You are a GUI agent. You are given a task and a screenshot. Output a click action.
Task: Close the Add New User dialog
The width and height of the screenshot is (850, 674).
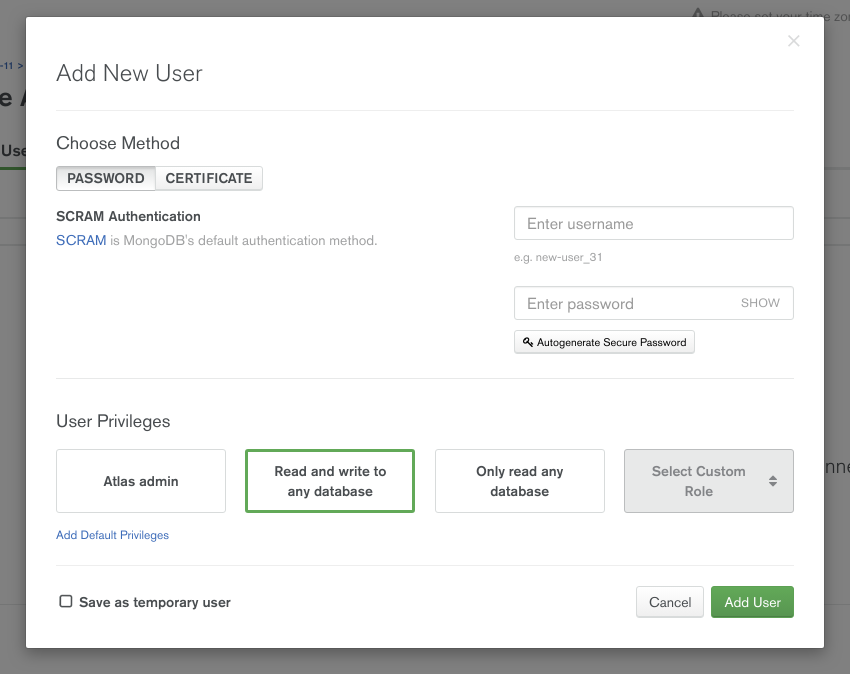pos(793,41)
